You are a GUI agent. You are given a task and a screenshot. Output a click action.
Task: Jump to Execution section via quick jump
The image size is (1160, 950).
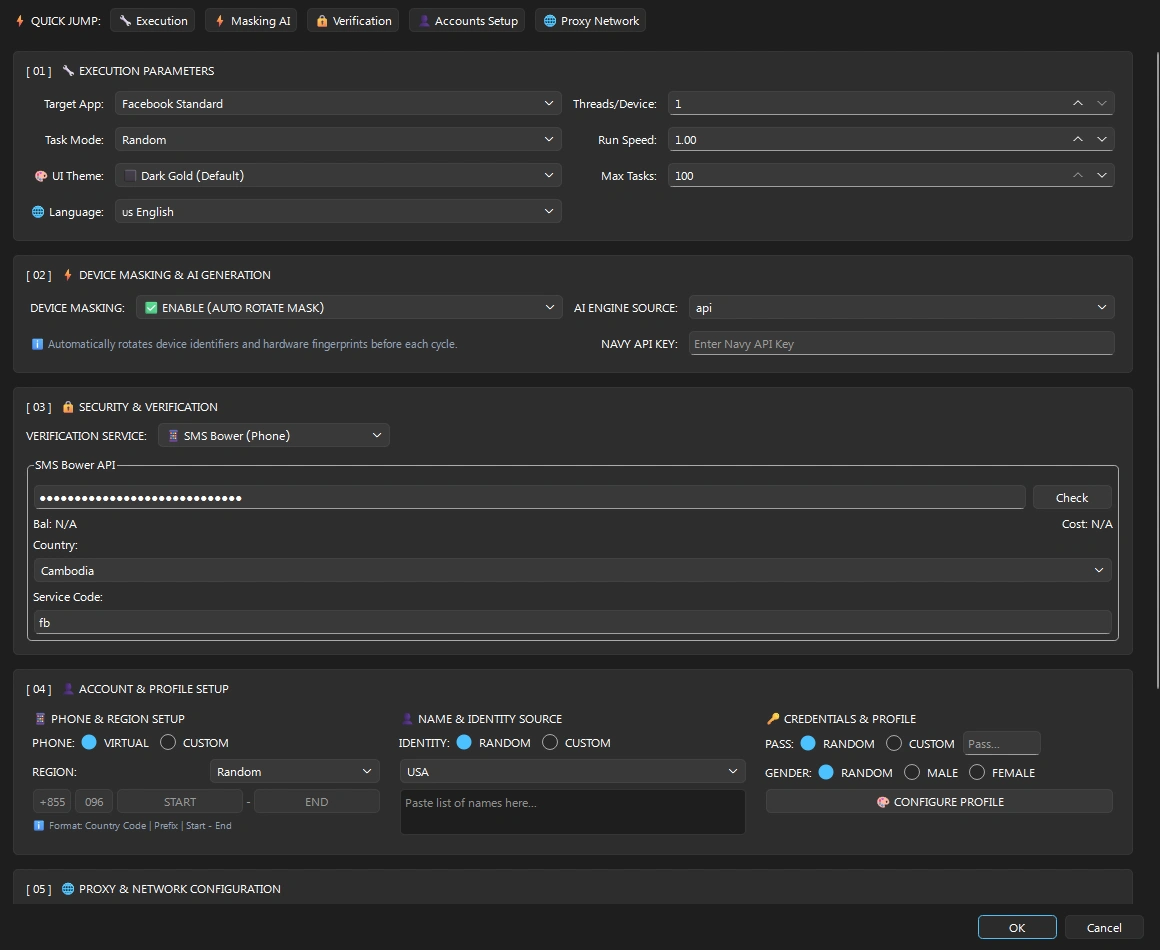152,21
